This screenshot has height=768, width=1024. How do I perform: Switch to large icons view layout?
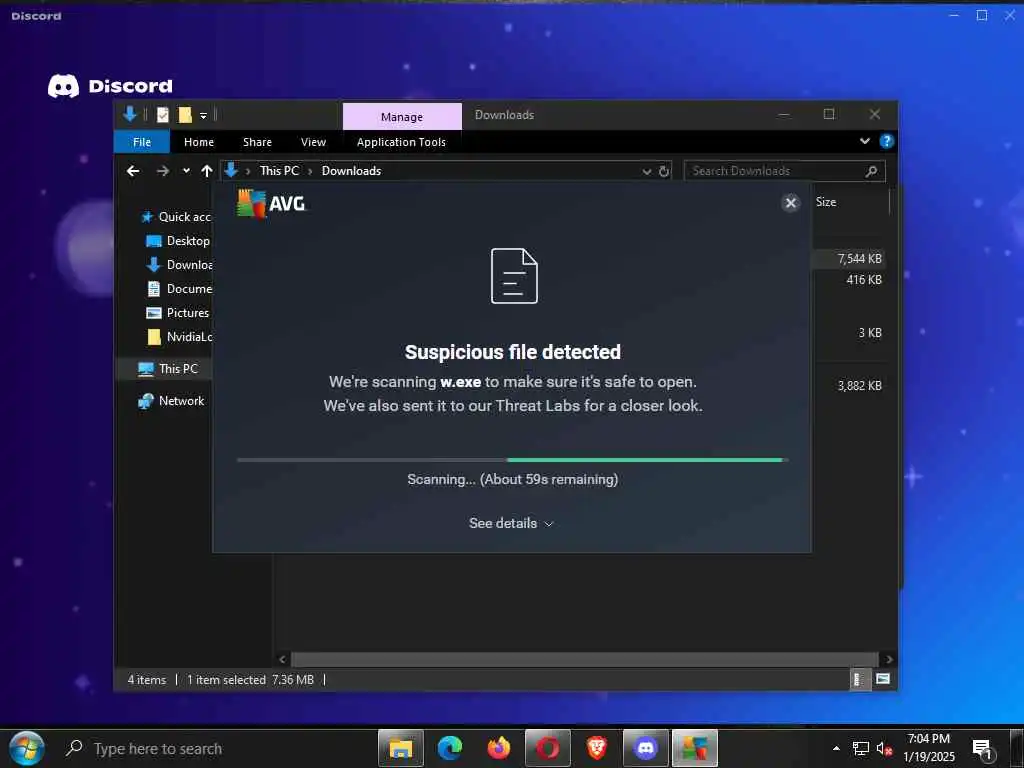point(883,679)
